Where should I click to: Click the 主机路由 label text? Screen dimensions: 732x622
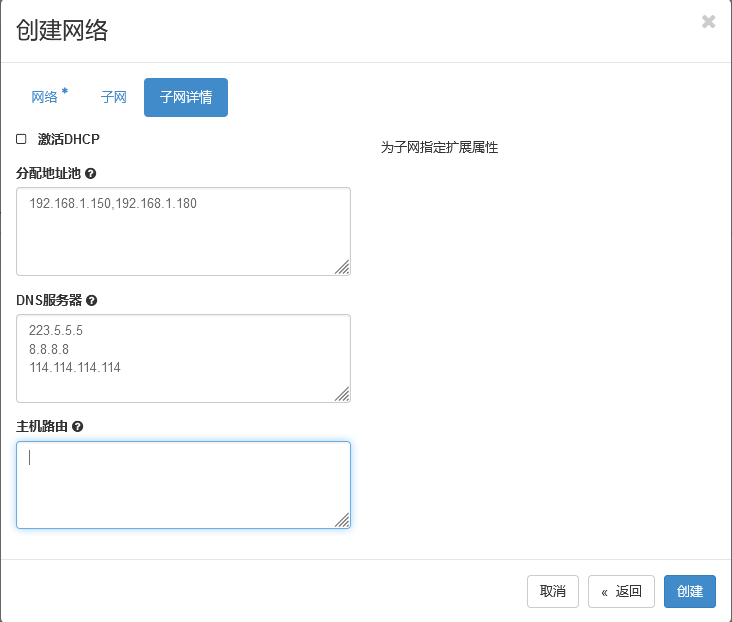pos(42,427)
